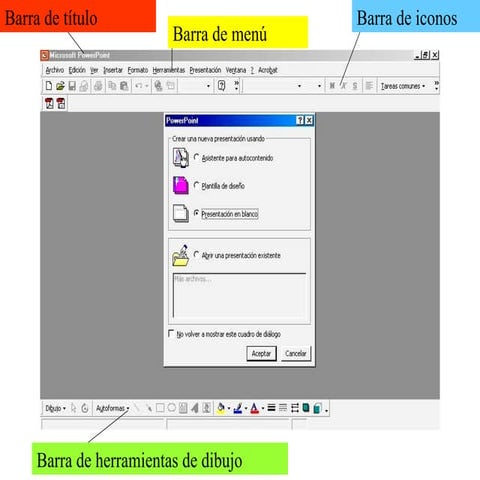
Task: Click the Copy icon in standard toolbar
Action: click(x=112, y=86)
